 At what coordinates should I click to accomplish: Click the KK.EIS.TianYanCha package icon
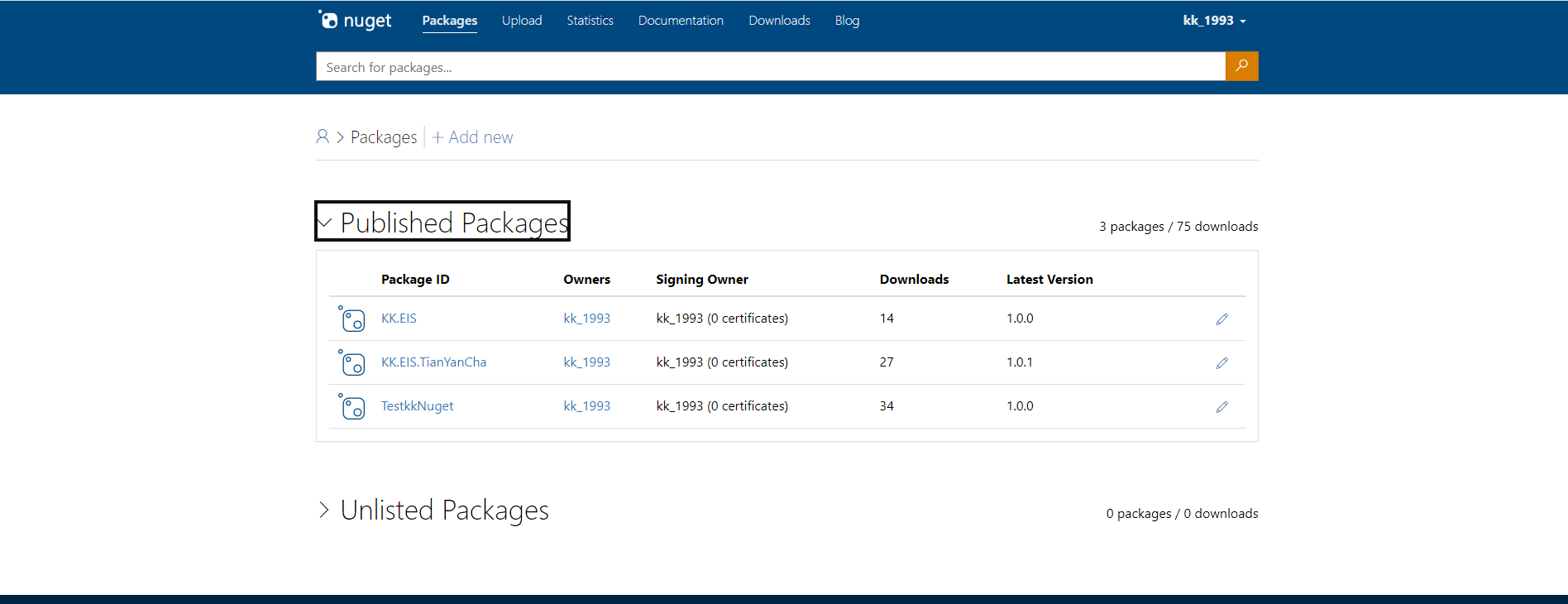pos(352,362)
